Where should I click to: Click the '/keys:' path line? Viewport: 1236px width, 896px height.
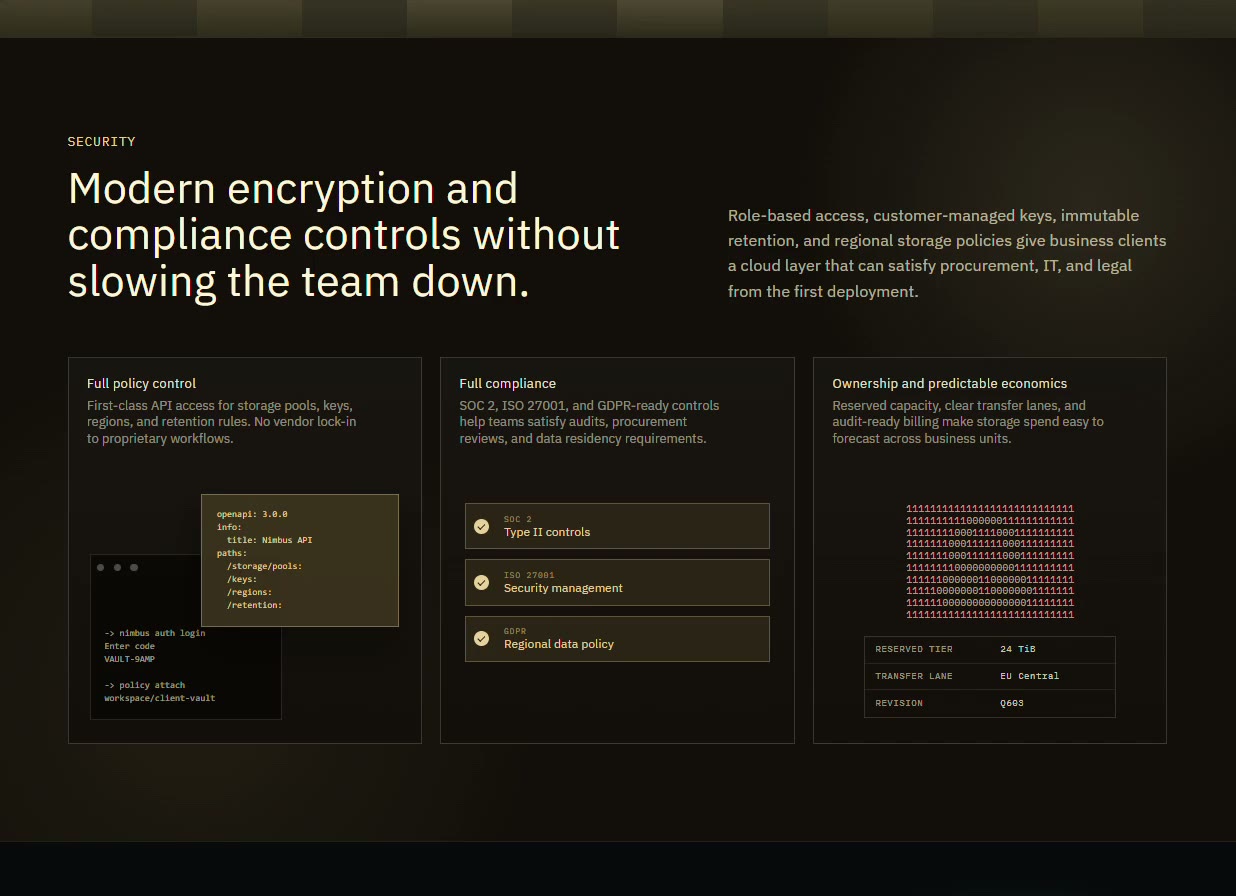[242, 579]
